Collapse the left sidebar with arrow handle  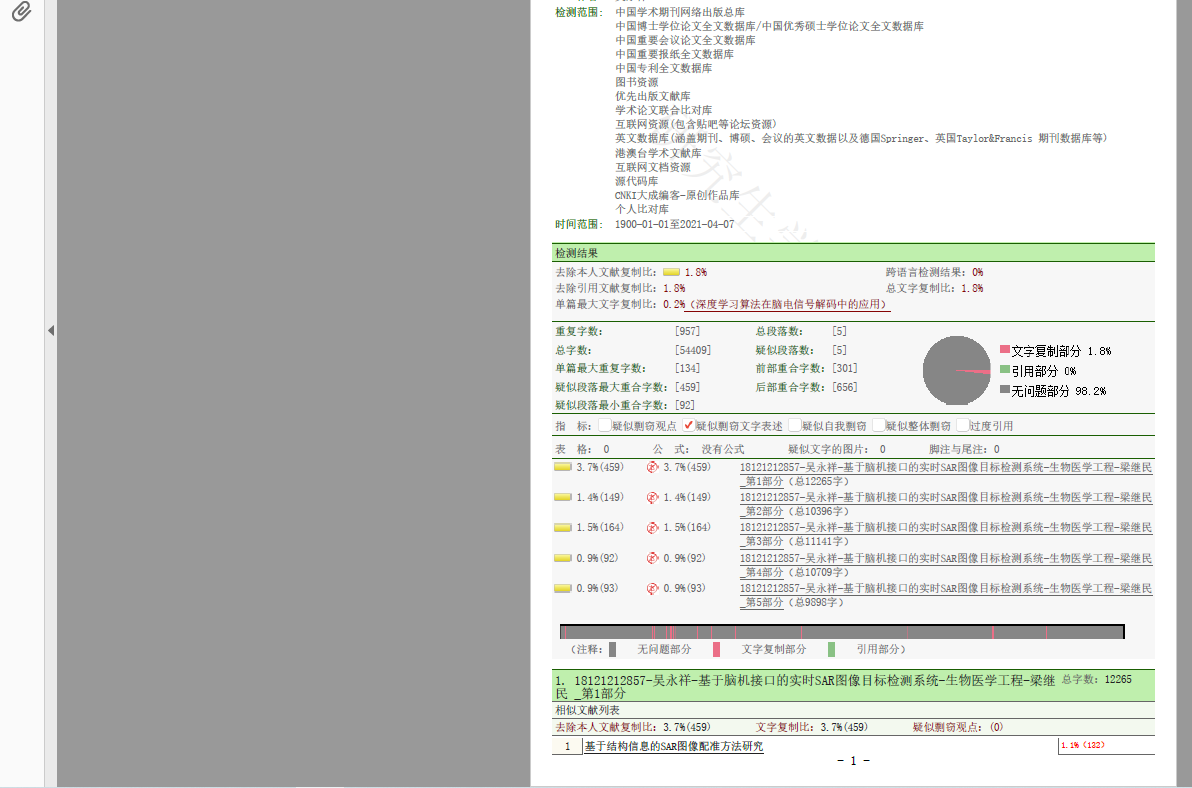click(x=51, y=331)
